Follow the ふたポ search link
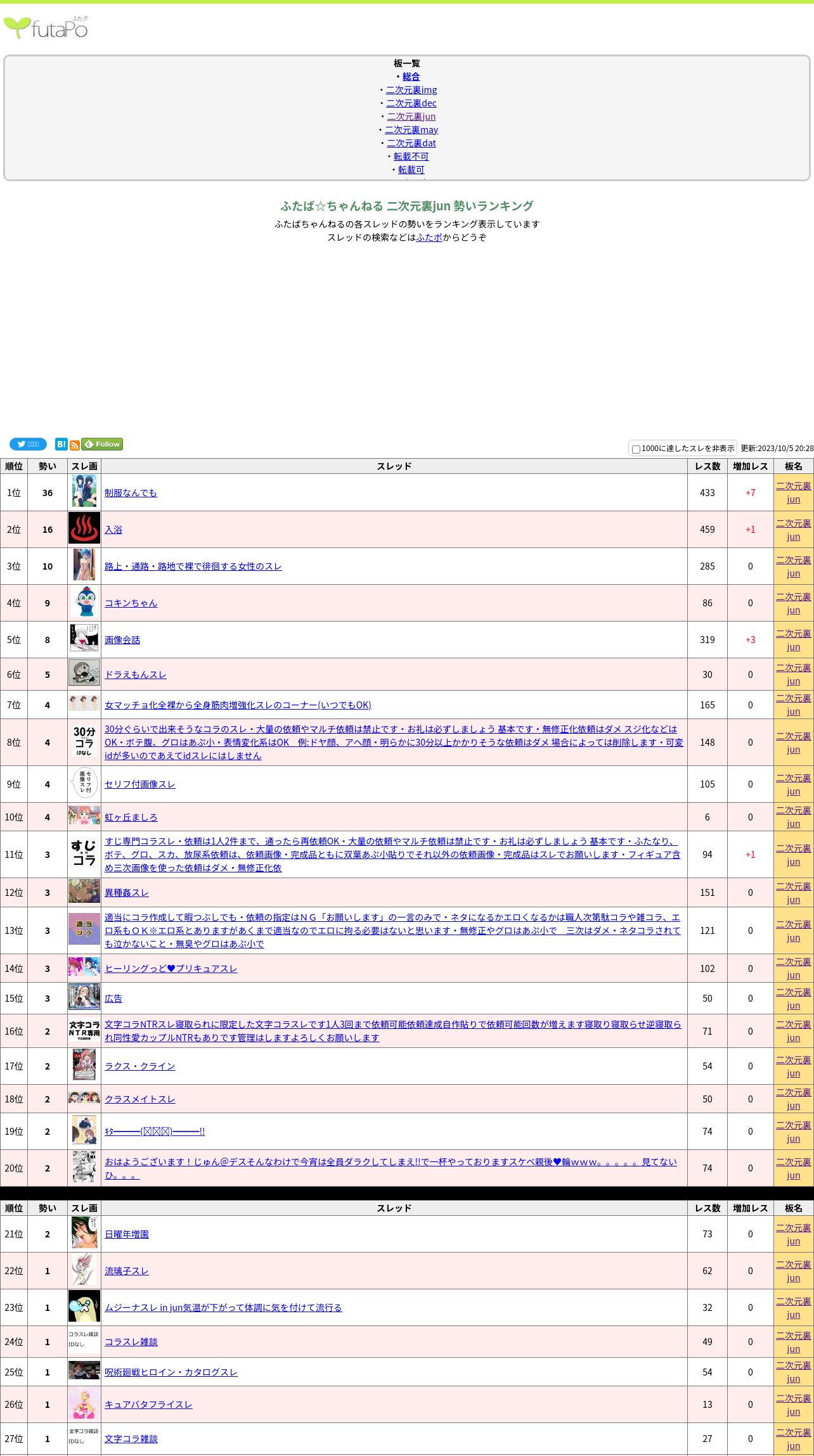 coord(429,238)
